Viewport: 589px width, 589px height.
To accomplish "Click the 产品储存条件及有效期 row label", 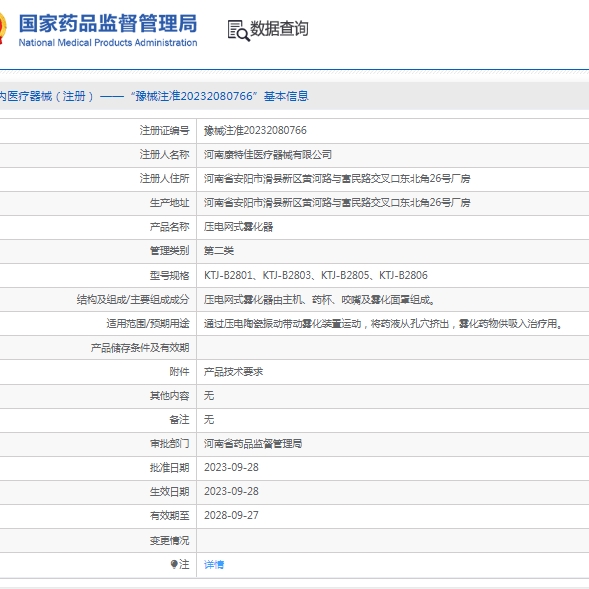I will [x=140, y=347].
